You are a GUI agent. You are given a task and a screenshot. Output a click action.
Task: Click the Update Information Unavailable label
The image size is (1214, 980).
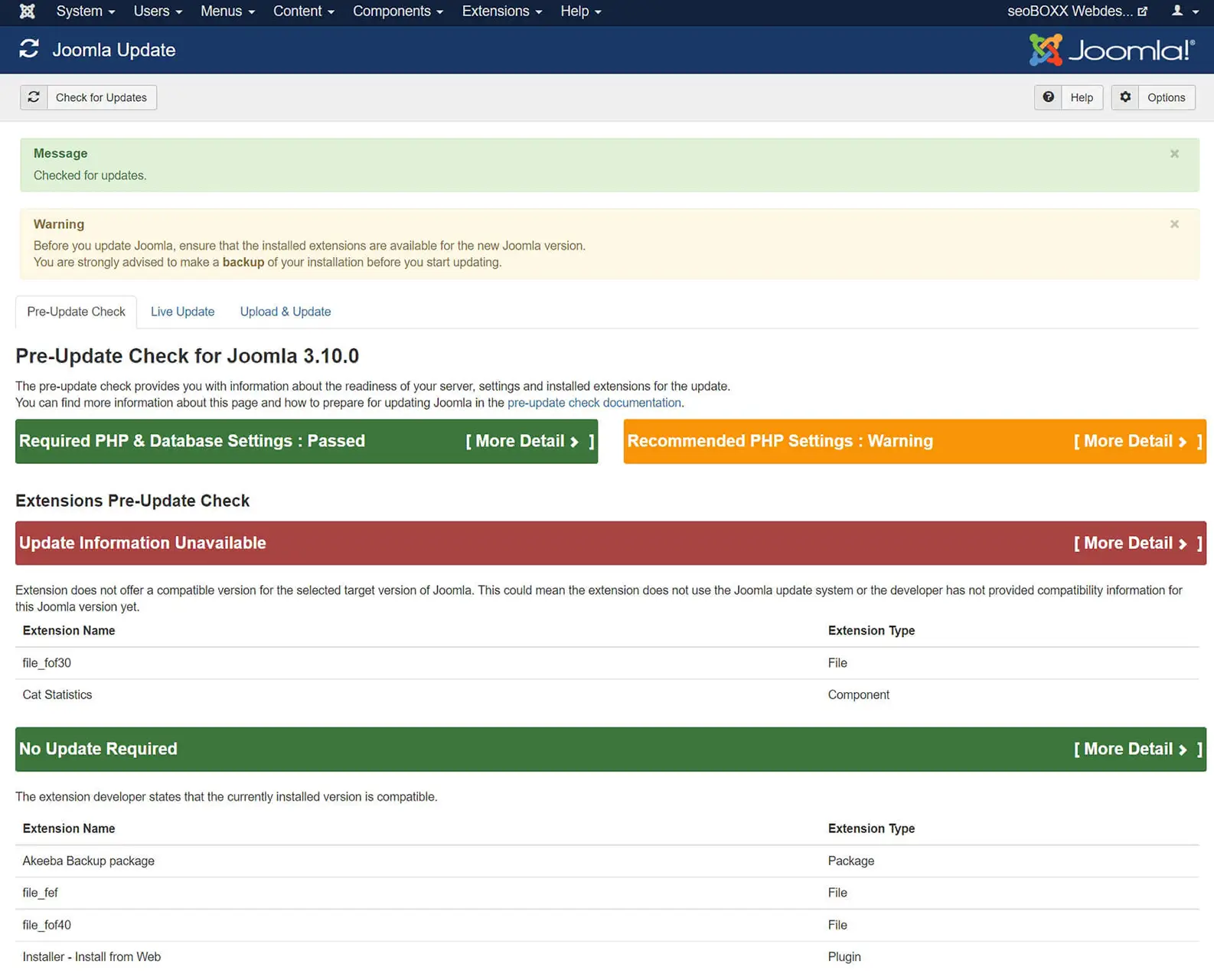pos(142,543)
